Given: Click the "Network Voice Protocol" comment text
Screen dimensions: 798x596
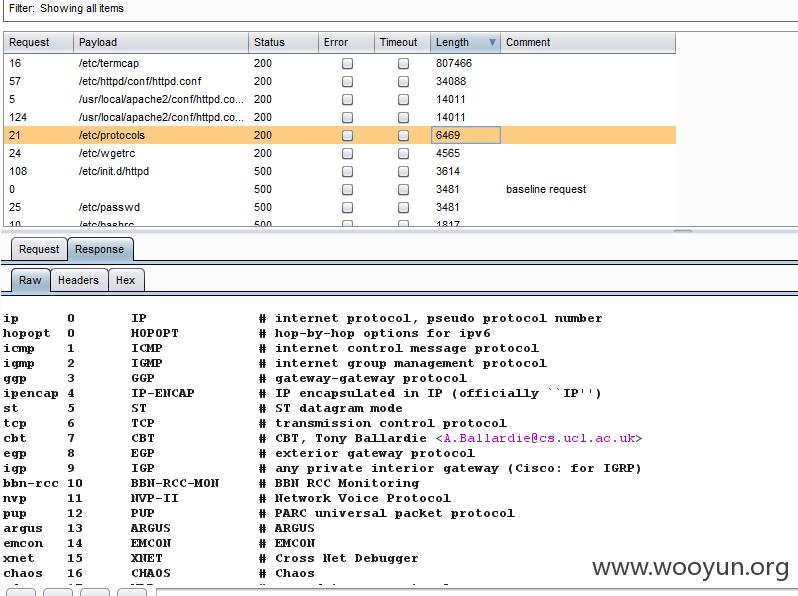Looking at the screenshot, I should pyautogui.click(x=362, y=498).
